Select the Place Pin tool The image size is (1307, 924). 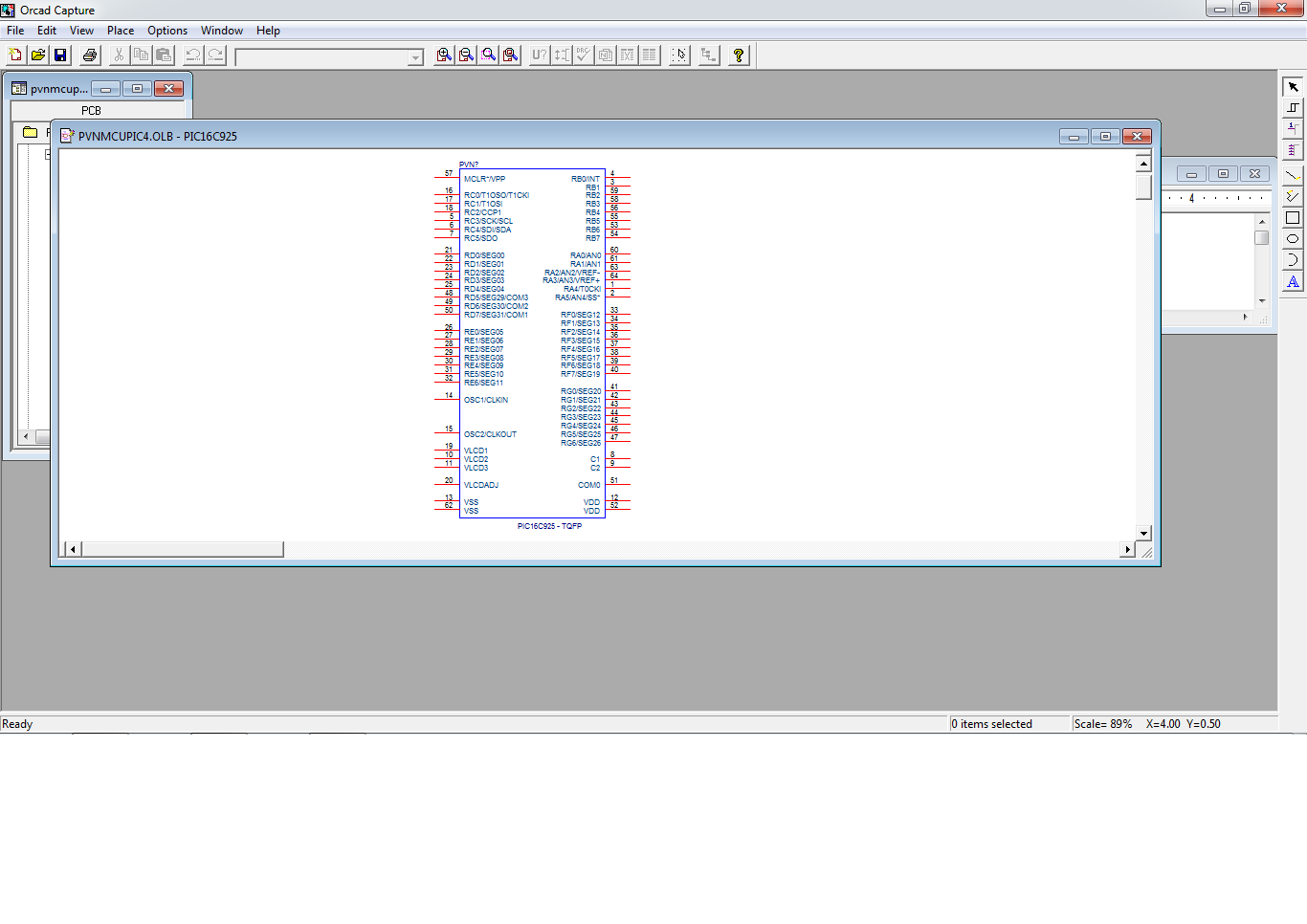tap(1293, 129)
